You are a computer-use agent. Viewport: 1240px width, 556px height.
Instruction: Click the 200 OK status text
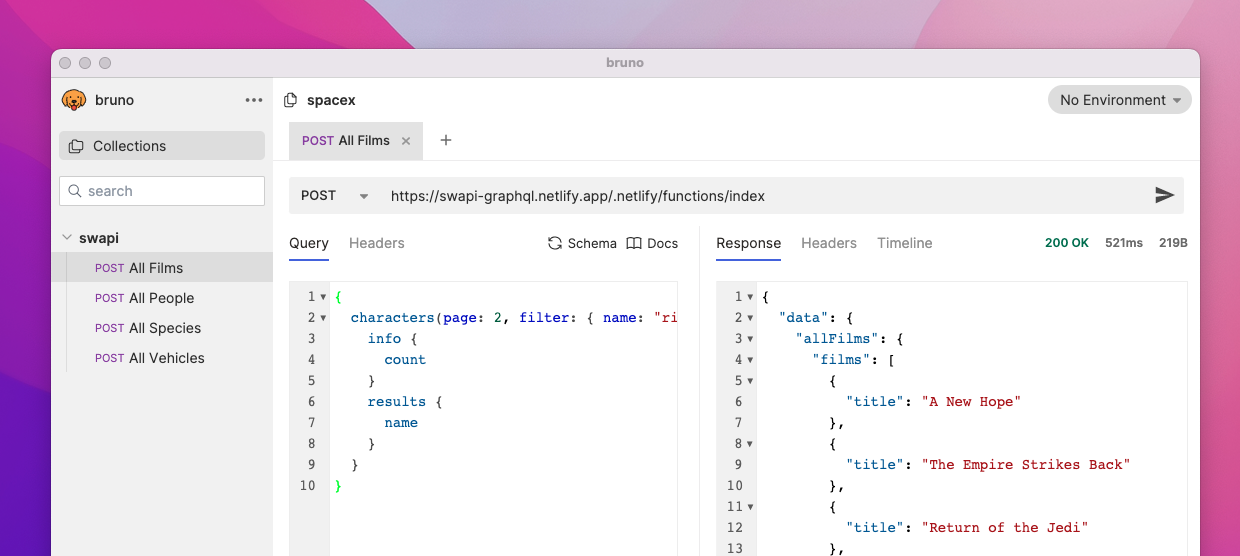(x=1067, y=243)
